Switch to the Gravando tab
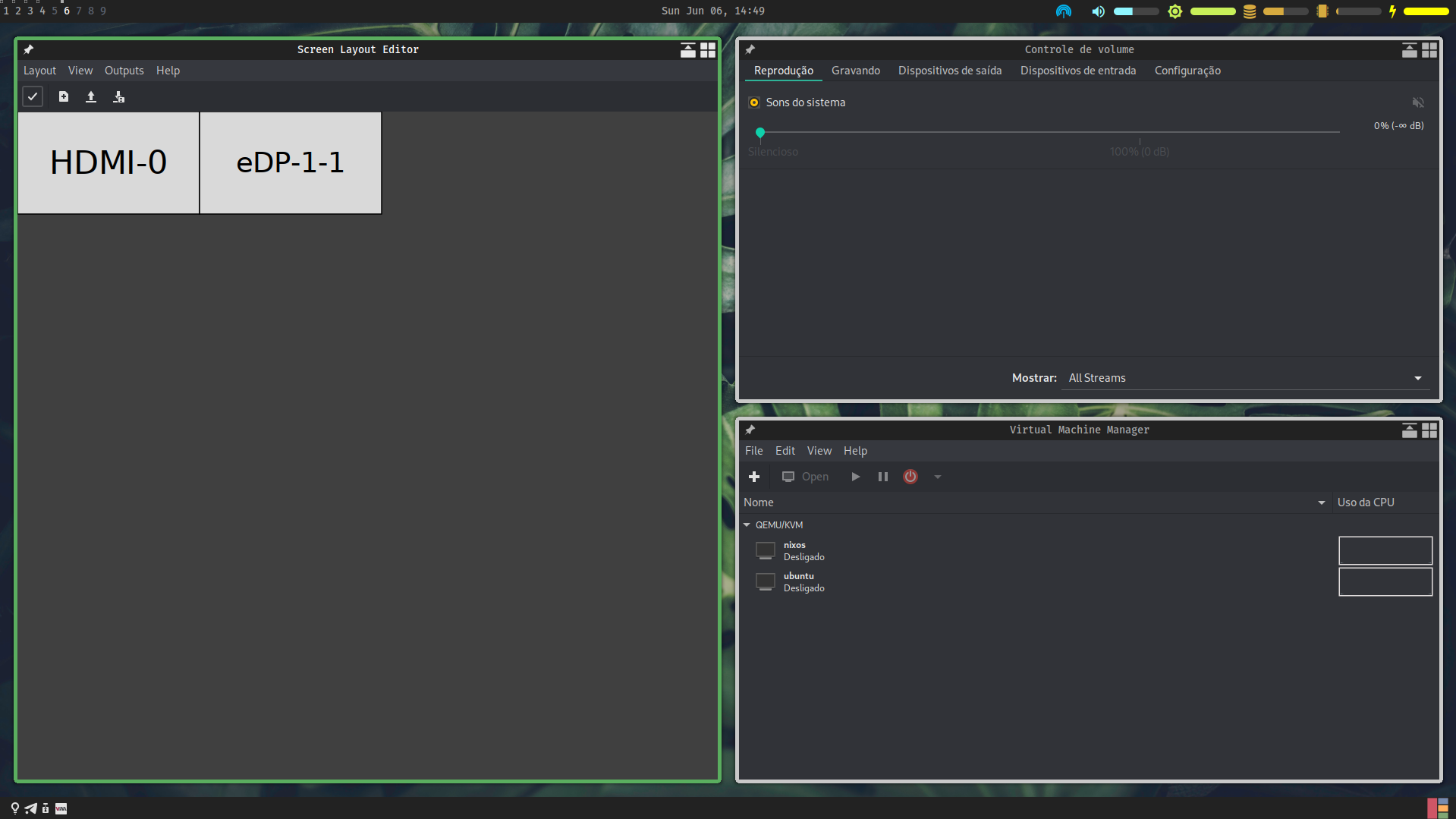The width and height of the screenshot is (1456, 819). click(856, 71)
